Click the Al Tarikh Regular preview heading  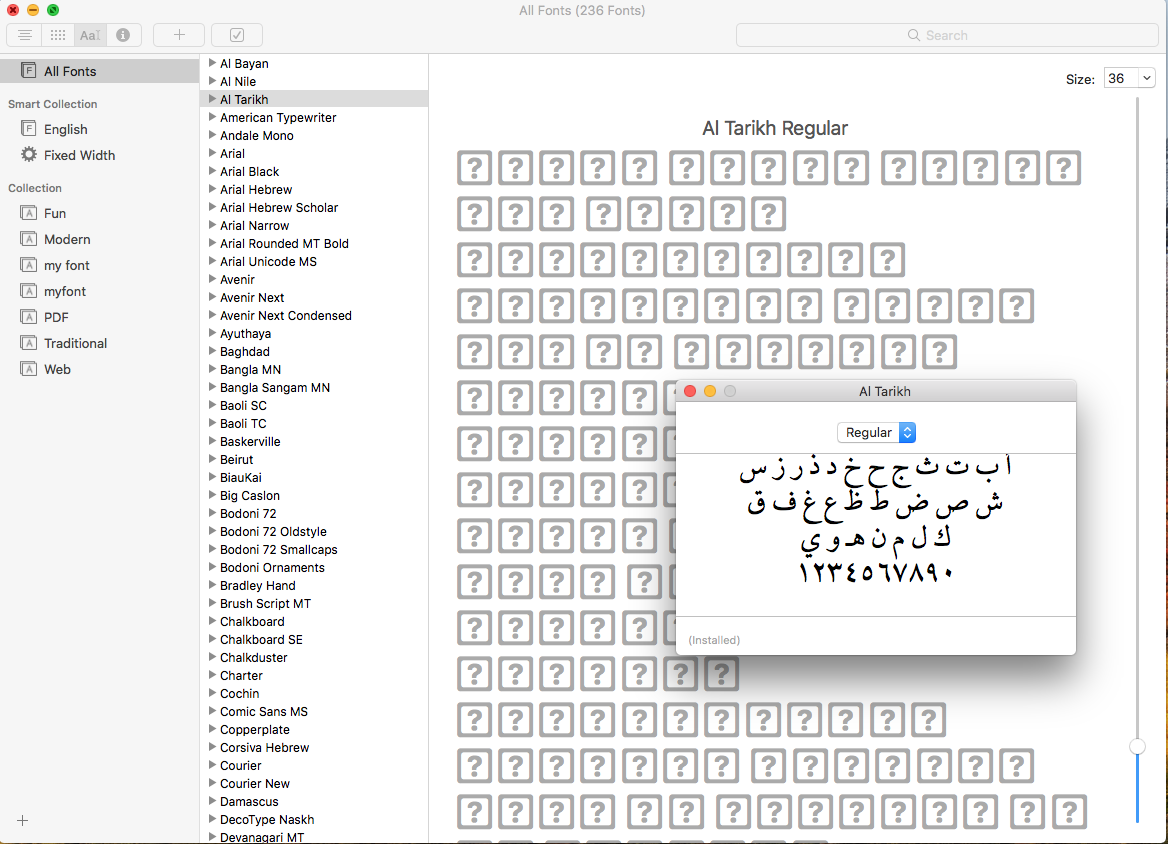click(x=775, y=128)
